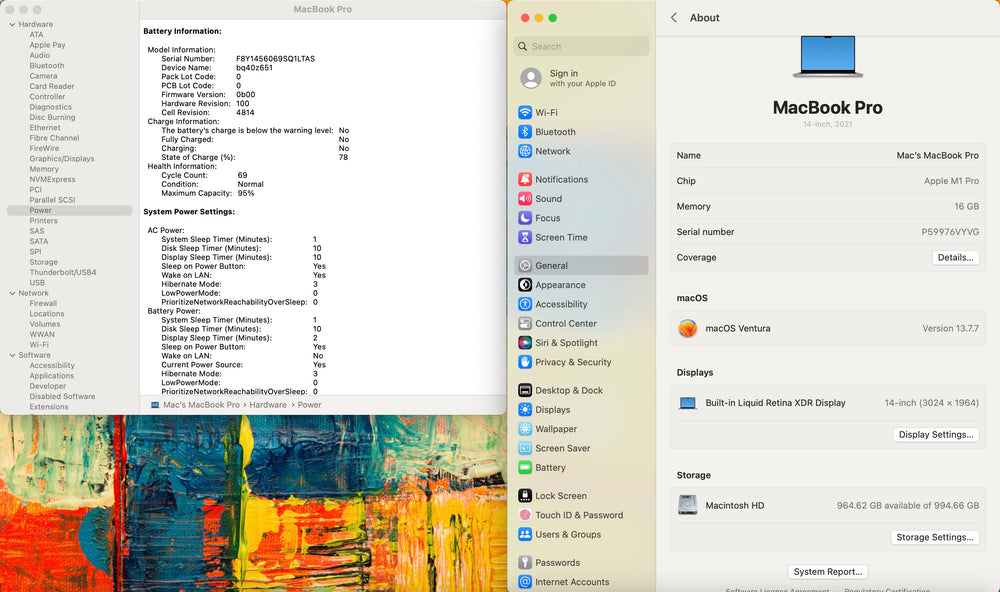Screen dimensions: 1000x592
Task: Select Graphics/Displays in the Hardware list
Action: (x=61, y=158)
